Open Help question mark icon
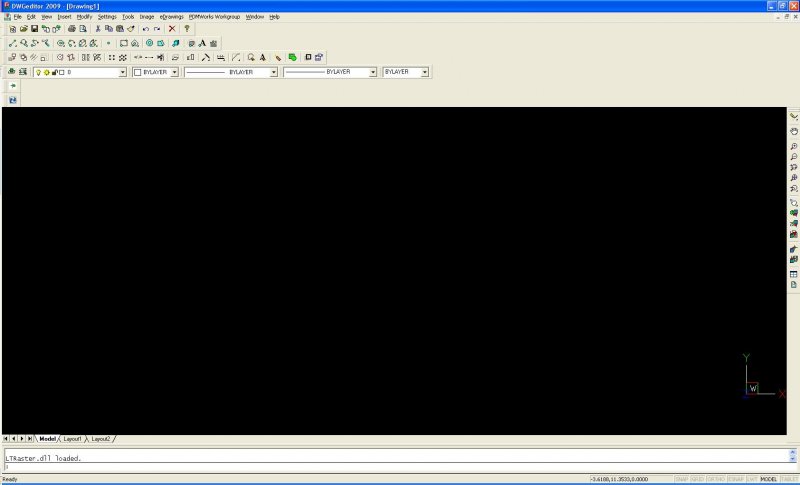800x485 pixels. click(187, 29)
